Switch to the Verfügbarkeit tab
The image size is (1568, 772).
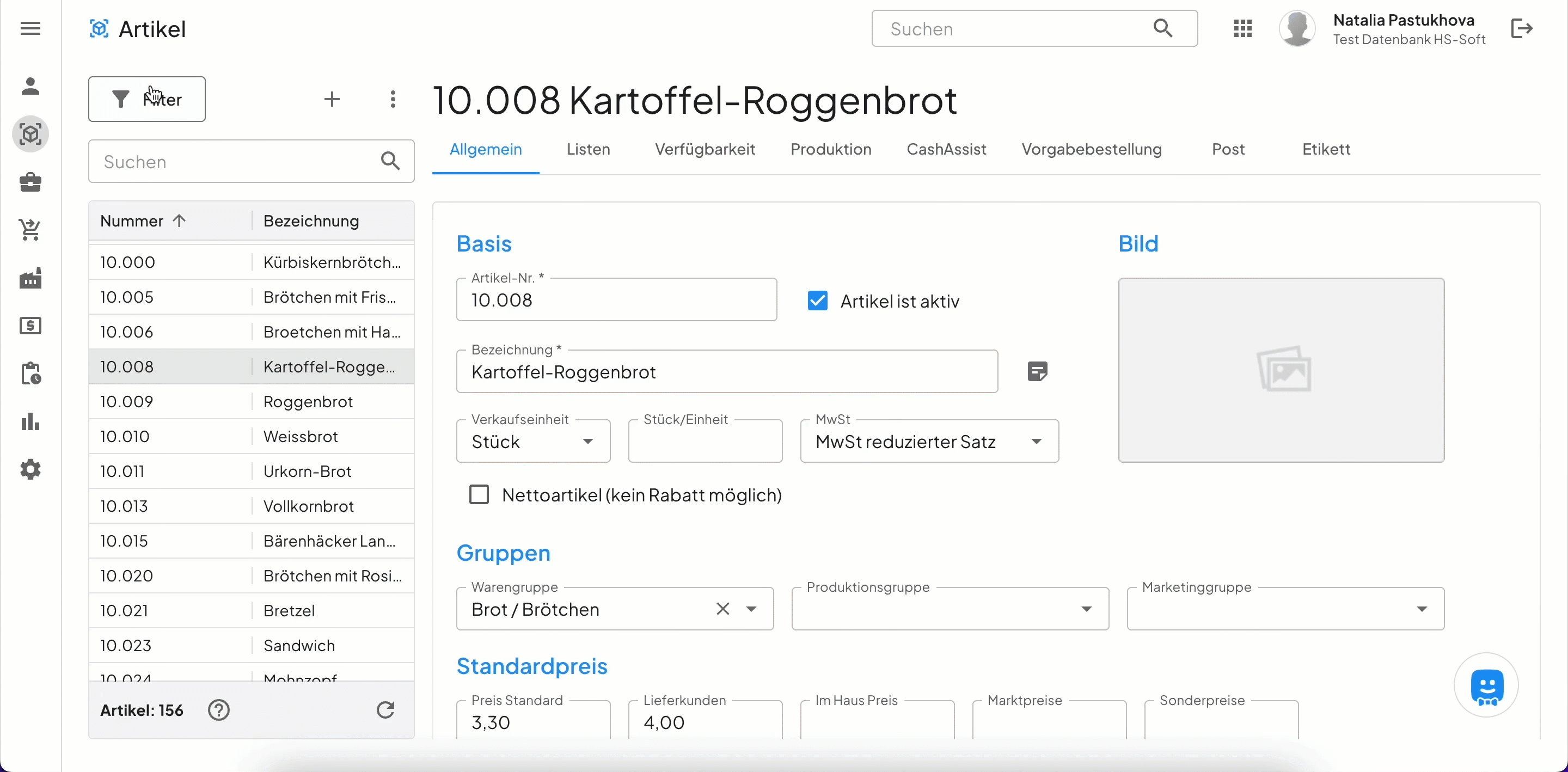705,149
